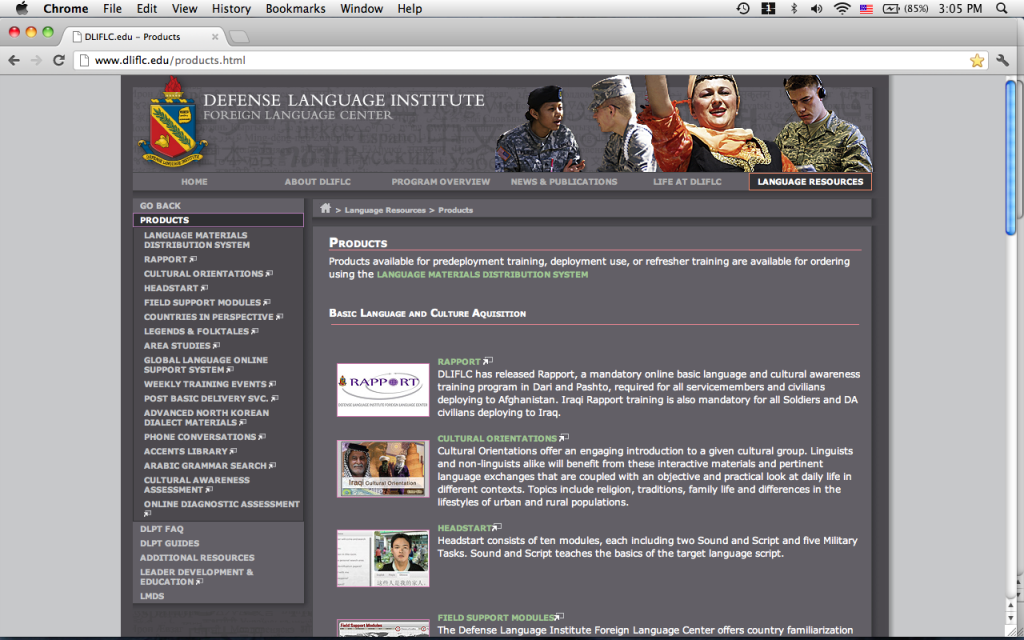This screenshot has width=1024, height=640.
Task: Select PRODUCTS in the sidebar
Action: [218, 220]
